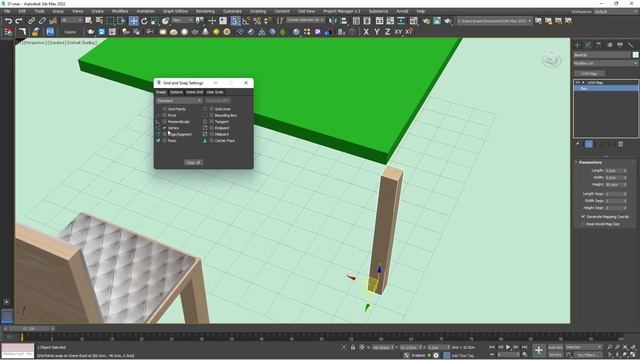Viewport: 640px width, 360px height.
Task: Switch to Home Grid tab
Action: pyautogui.click(x=194, y=92)
